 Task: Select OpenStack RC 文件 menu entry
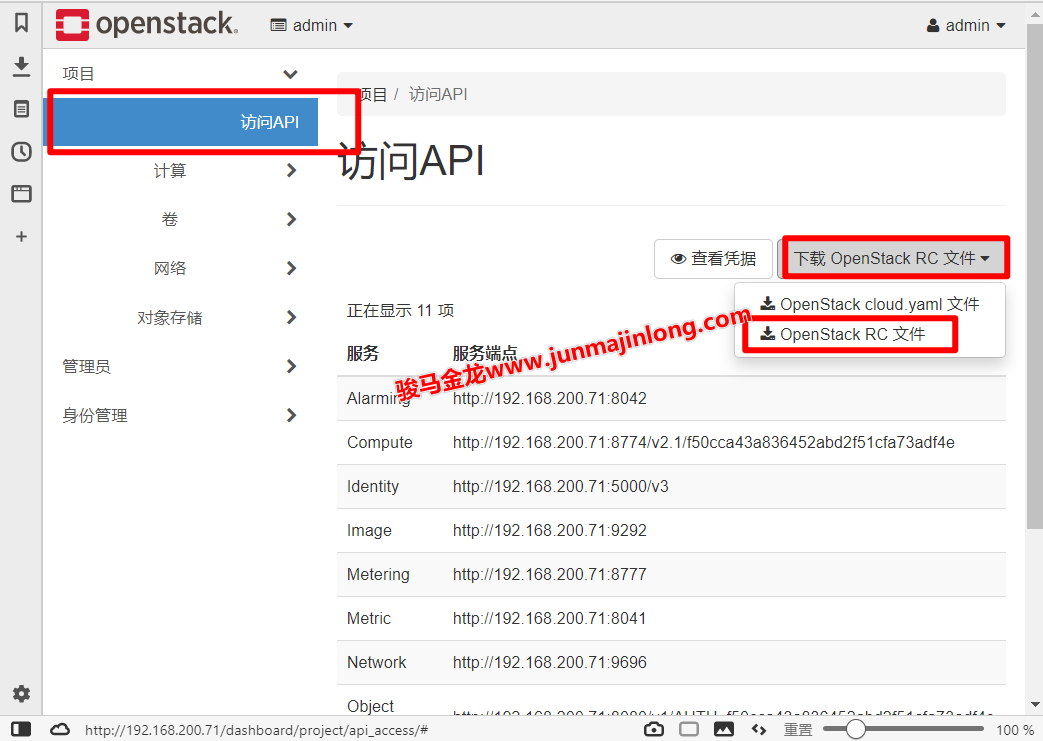coord(852,334)
